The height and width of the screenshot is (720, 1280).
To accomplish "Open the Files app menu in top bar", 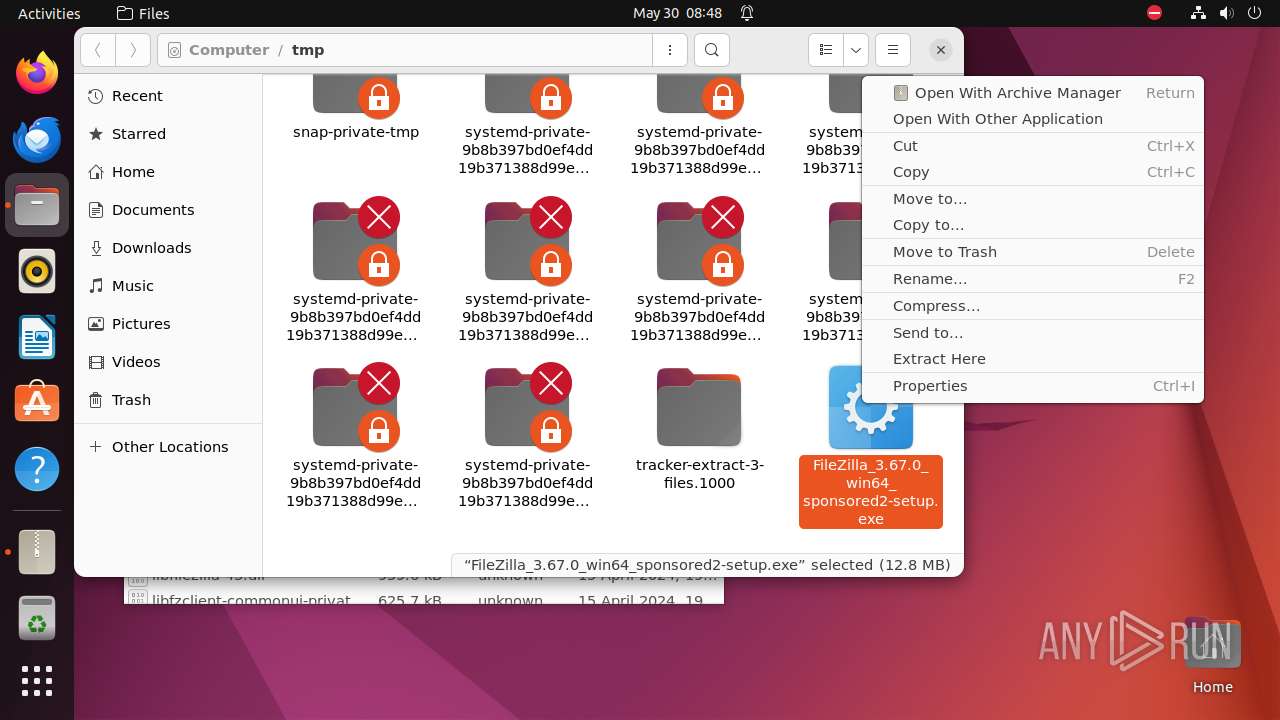I will coord(143,13).
